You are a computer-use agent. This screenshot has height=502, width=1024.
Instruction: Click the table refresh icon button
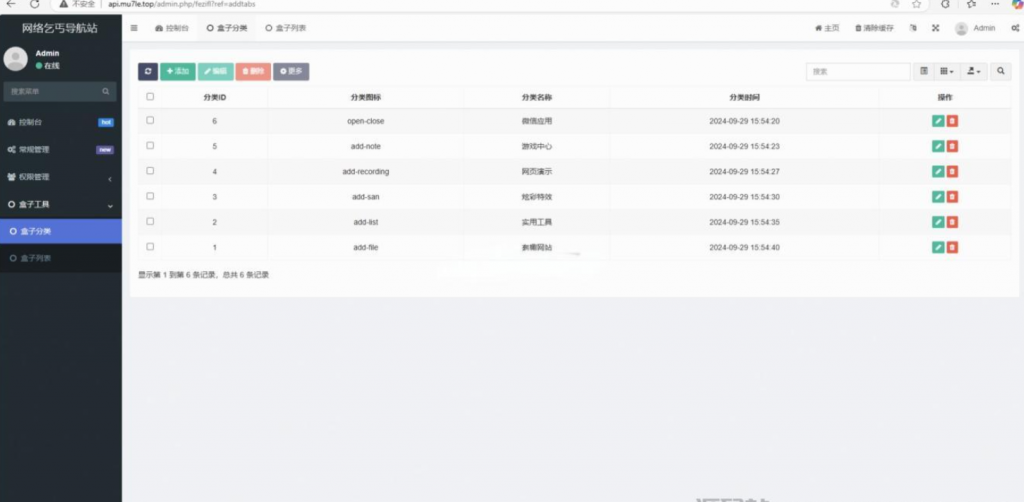(148, 71)
